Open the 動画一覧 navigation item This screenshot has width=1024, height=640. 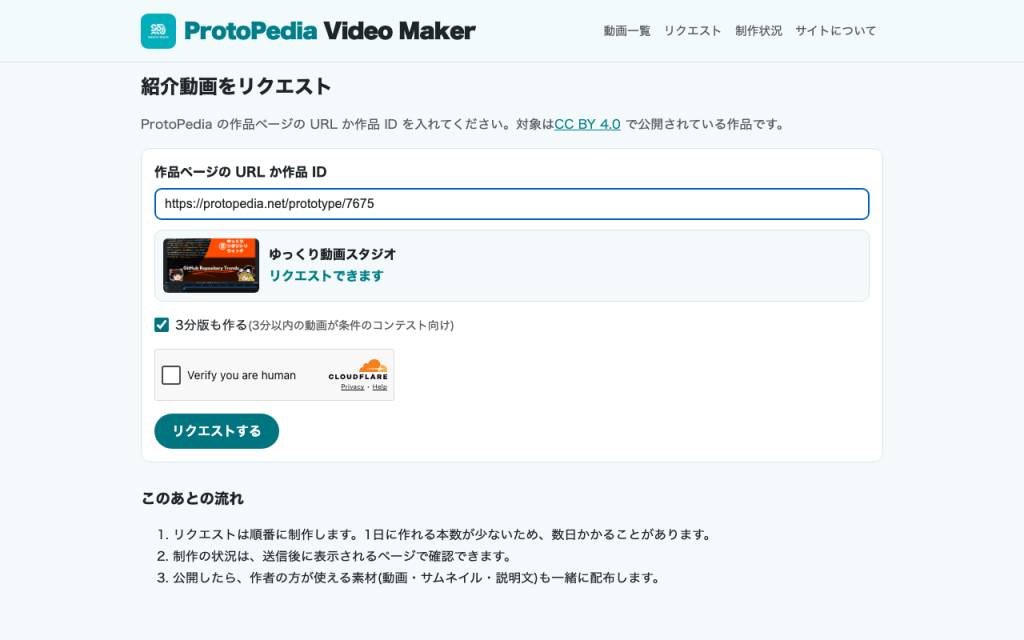pyautogui.click(x=627, y=31)
